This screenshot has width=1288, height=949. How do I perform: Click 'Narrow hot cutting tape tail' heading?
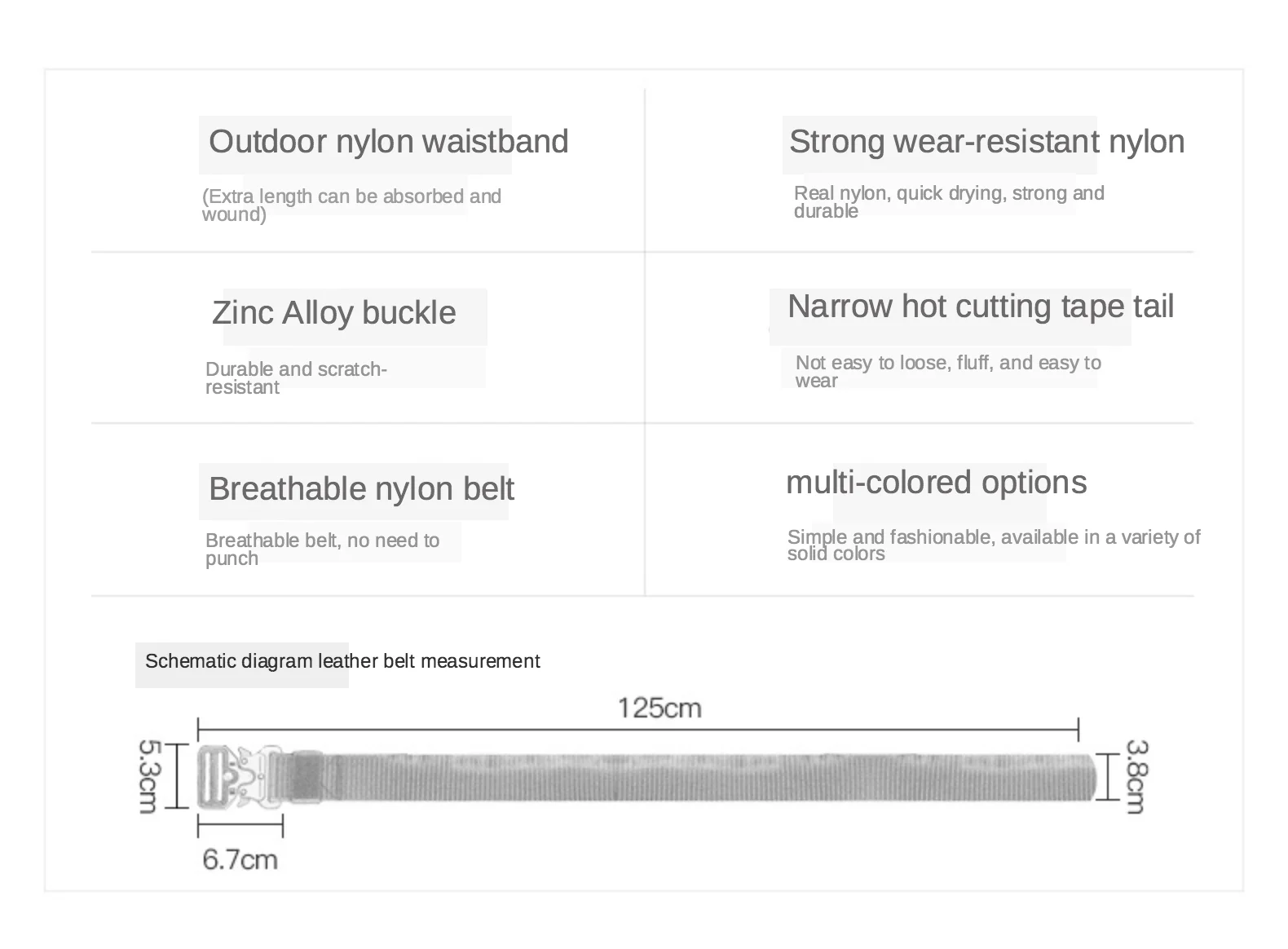(x=980, y=307)
